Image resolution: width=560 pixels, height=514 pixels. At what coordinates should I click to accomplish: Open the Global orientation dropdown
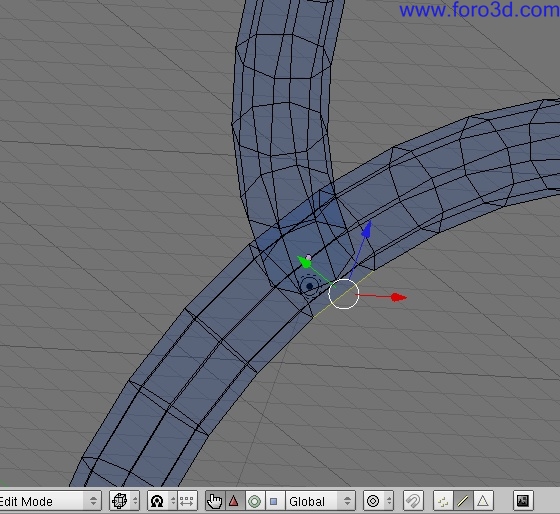320,501
